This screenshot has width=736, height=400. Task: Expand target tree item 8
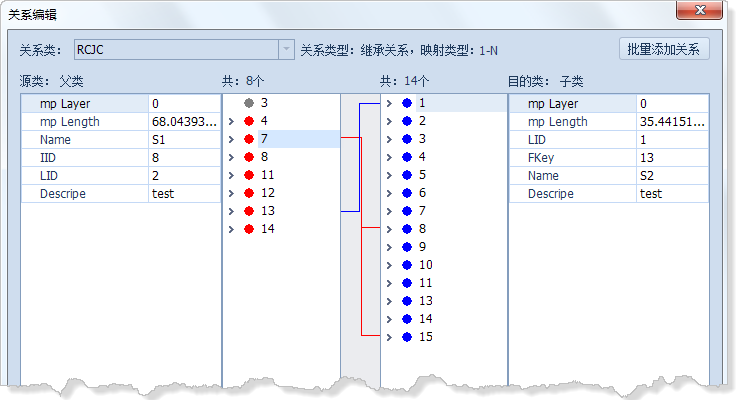(389, 229)
